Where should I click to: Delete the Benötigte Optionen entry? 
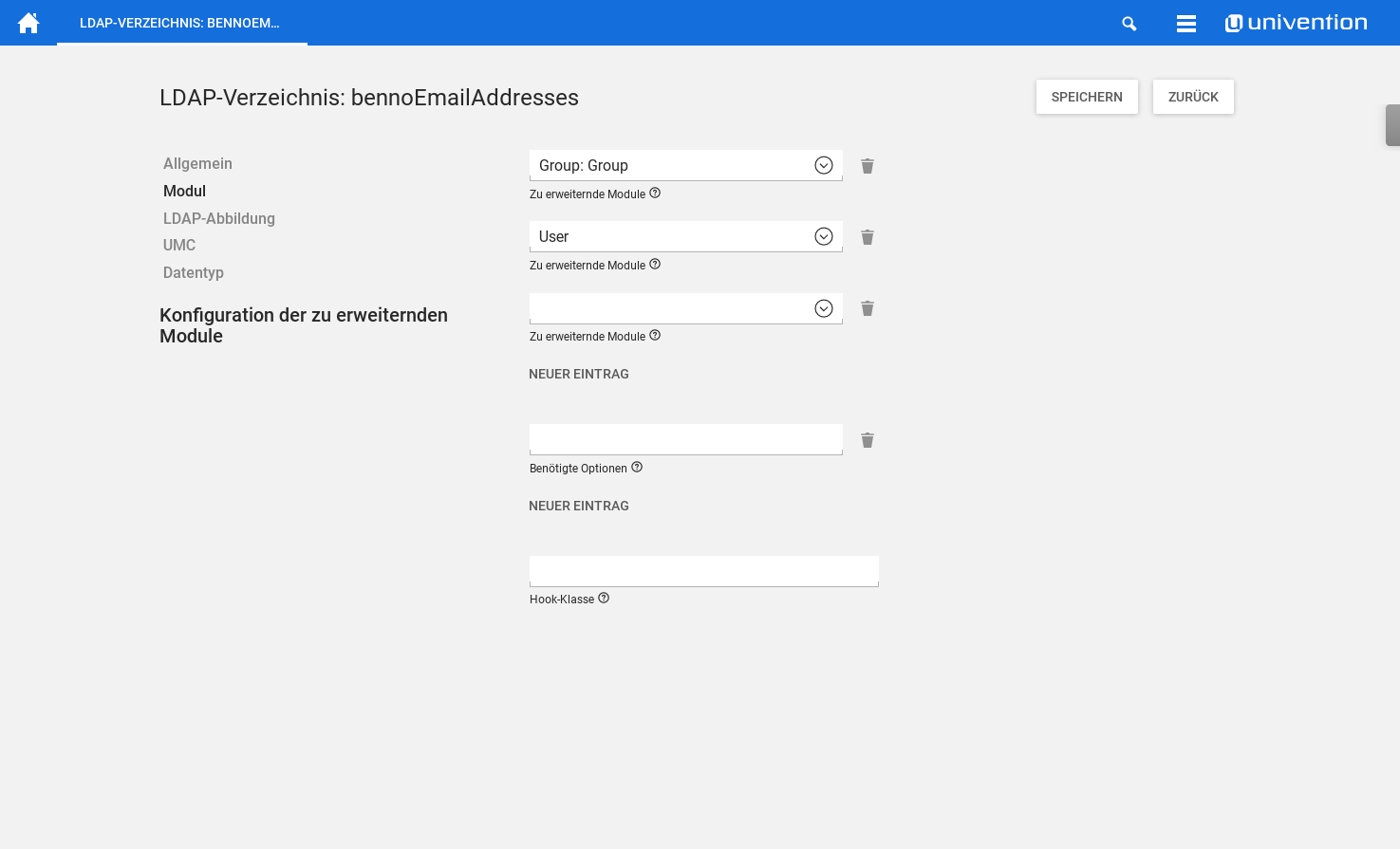click(x=867, y=440)
